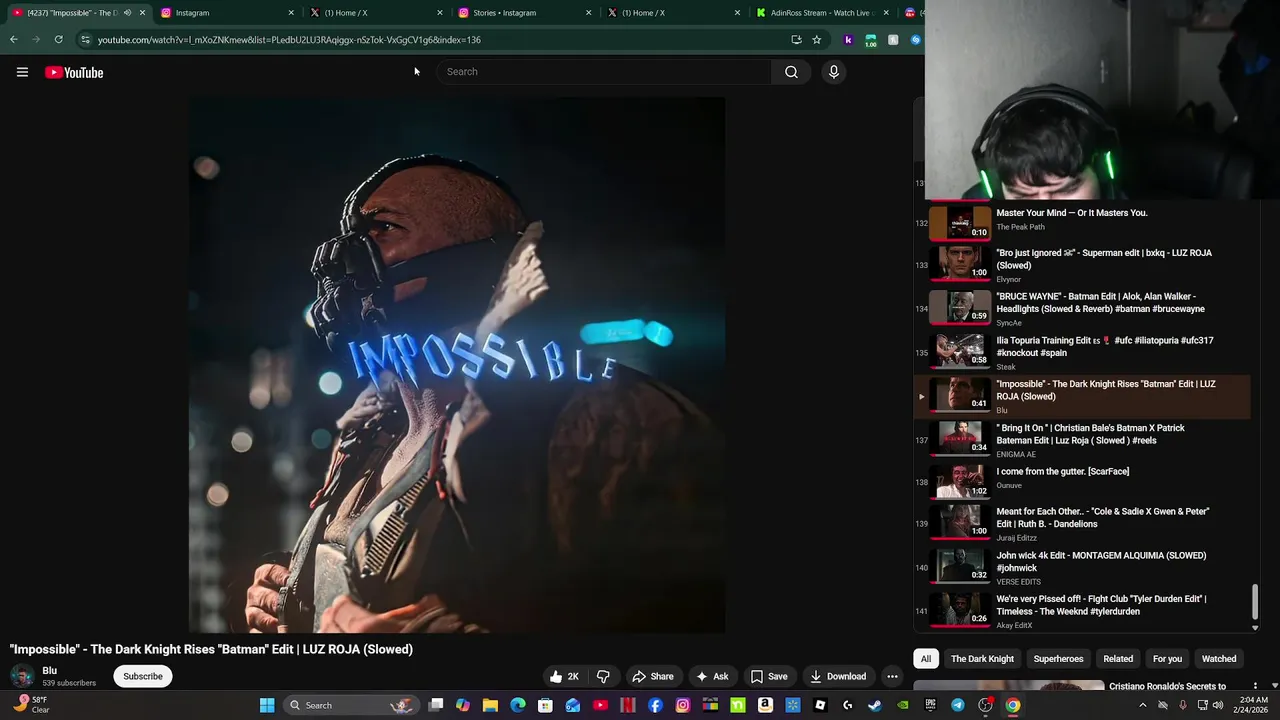Viewport: 1280px width, 720px height.
Task: Open more actions three-dot menu under video
Action: click(892, 676)
